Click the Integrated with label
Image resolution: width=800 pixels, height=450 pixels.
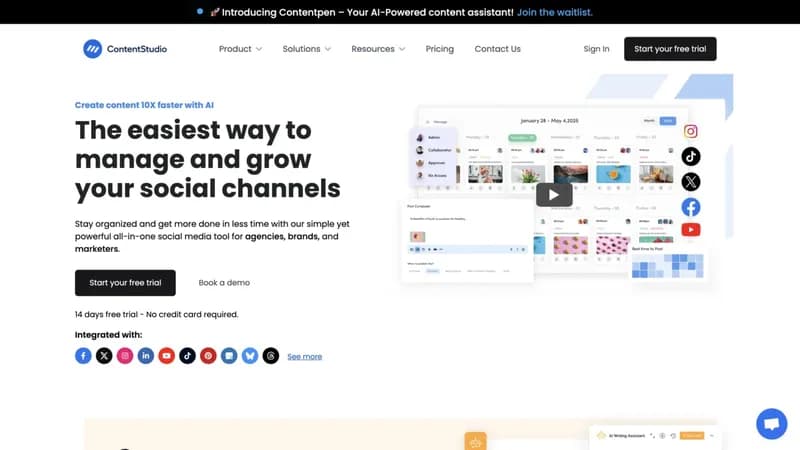tap(109, 335)
